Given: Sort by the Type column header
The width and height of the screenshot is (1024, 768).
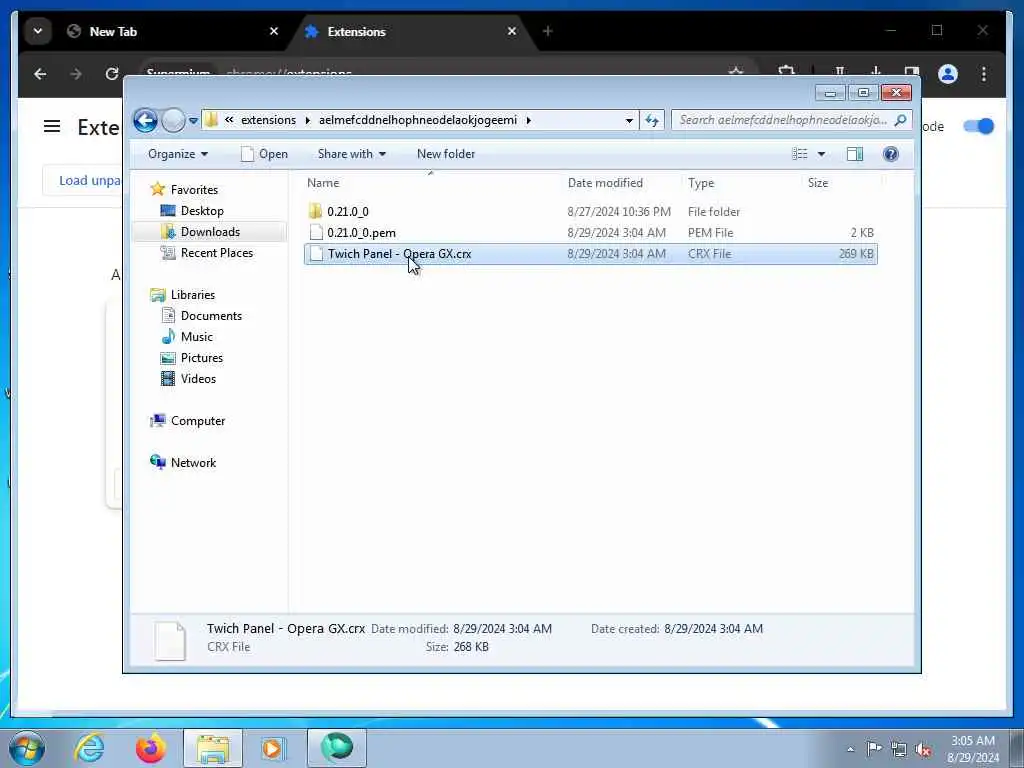Looking at the screenshot, I should [701, 184].
